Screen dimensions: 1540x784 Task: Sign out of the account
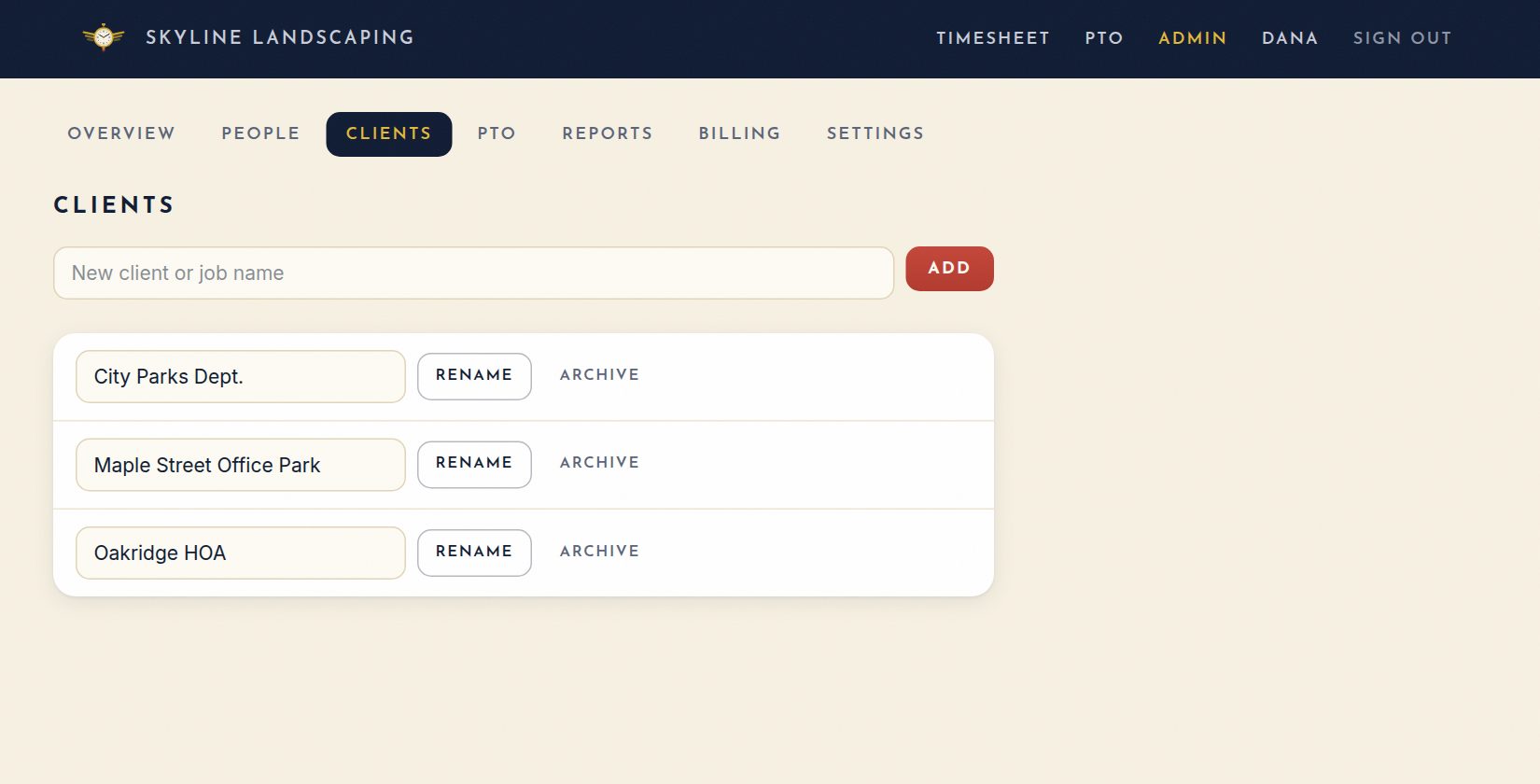pos(1403,38)
